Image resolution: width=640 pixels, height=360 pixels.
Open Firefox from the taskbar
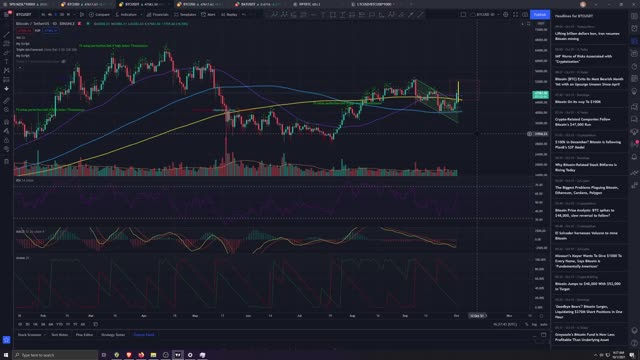(x=141, y=355)
